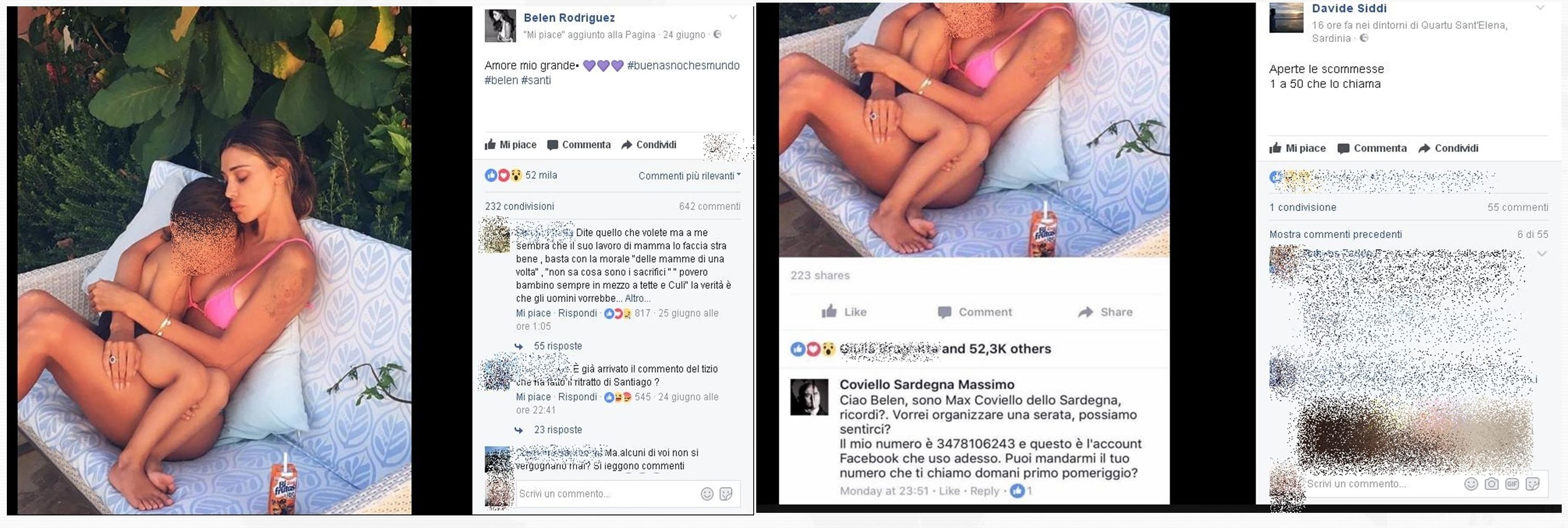Click the camera icon in Davide's comment box
This screenshot has height=528, width=1568.
click(1492, 484)
